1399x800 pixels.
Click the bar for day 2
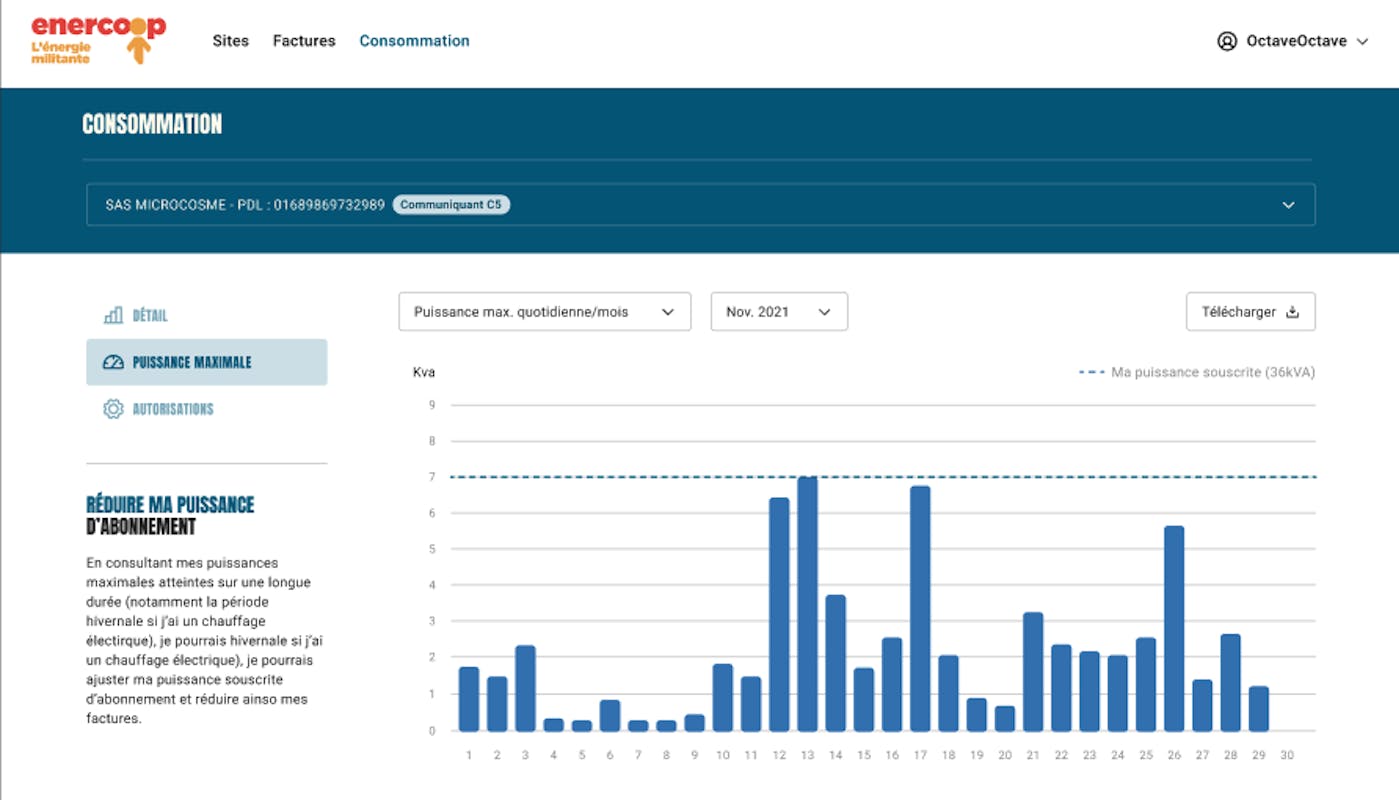497,704
